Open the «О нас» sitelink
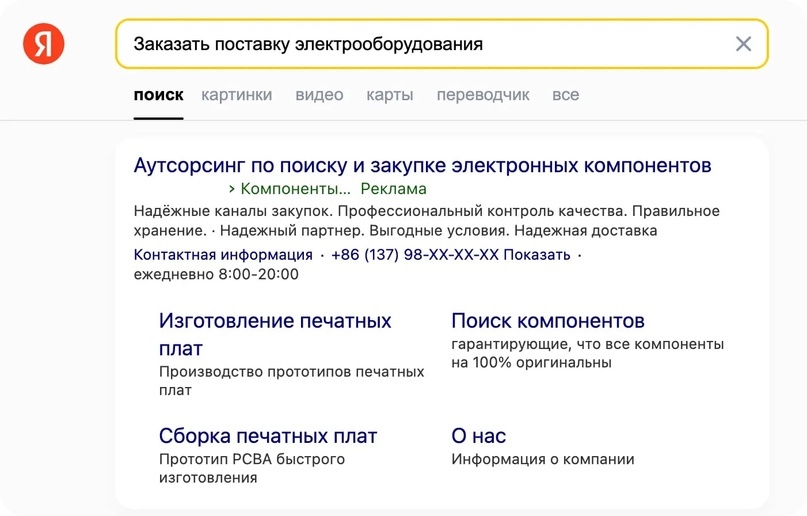Viewport: 807px width, 516px height. click(x=479, y=436)
